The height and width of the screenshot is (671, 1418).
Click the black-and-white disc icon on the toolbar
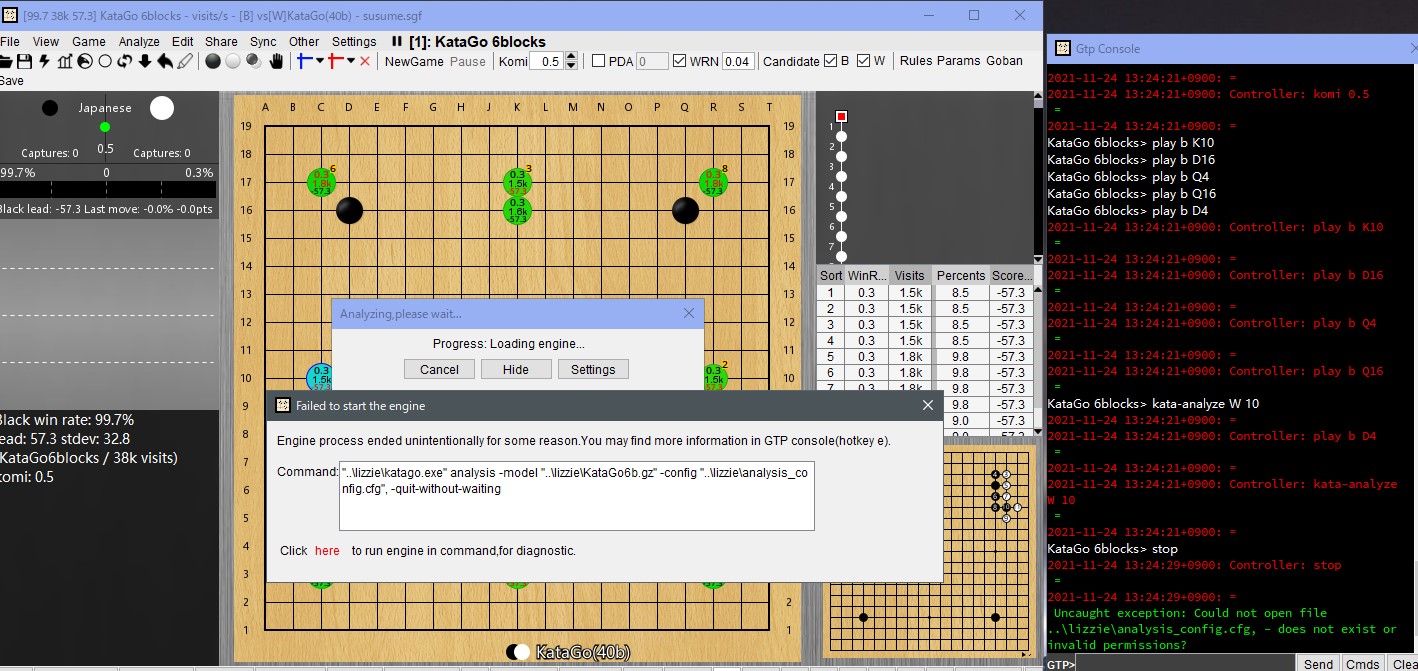click(85, 62)
